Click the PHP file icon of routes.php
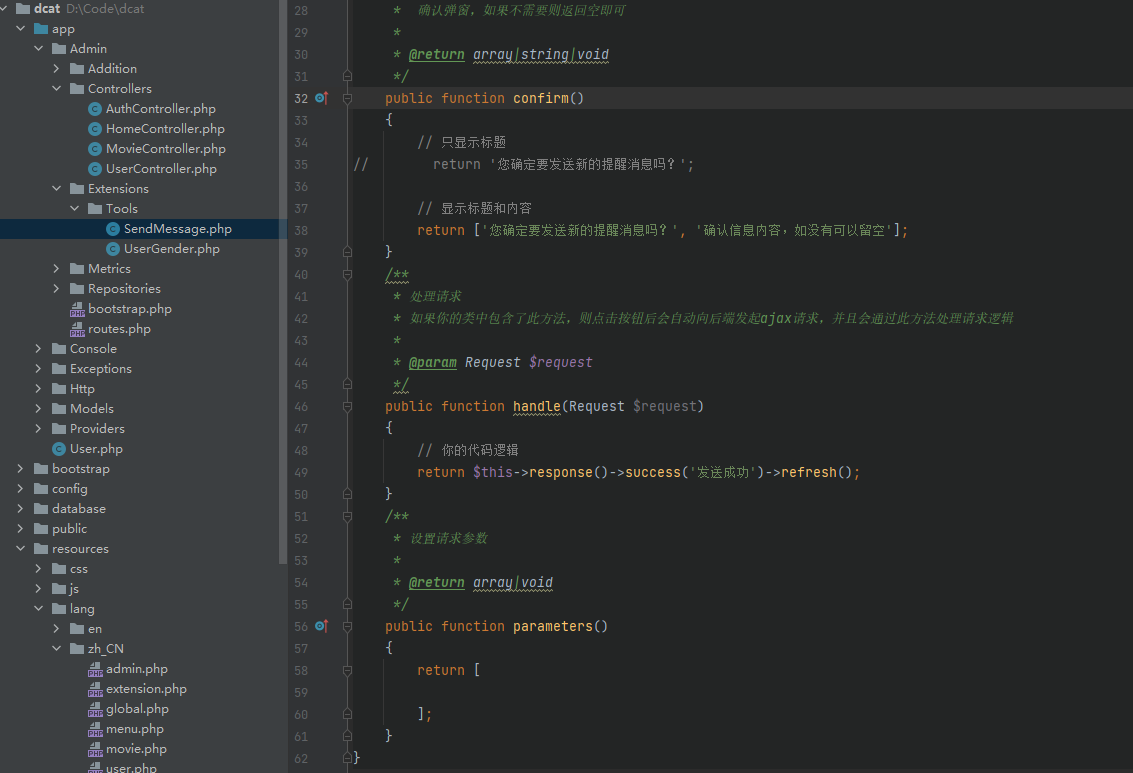This screenshot has height=773, width=1133. 77,329
